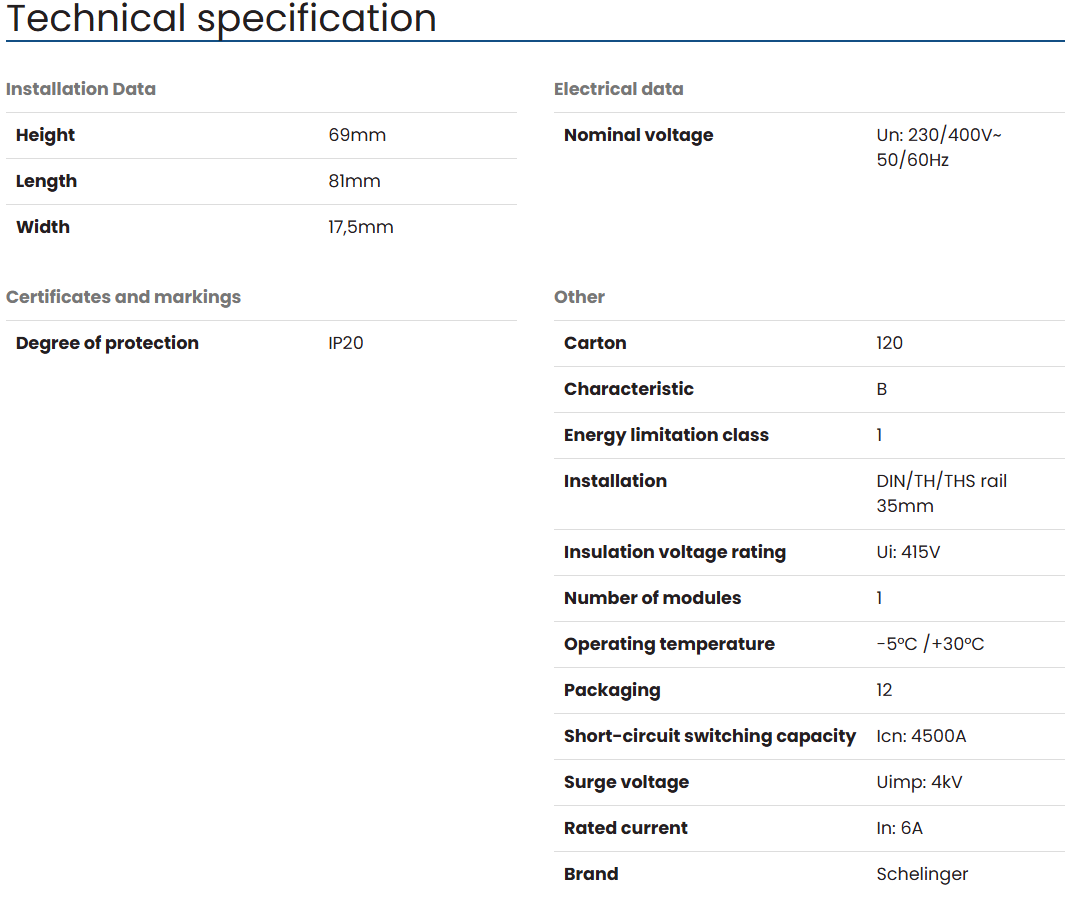The image size is (1072, 901).
Task: Select the Icn: 4500A value
Action: point(921,736)
